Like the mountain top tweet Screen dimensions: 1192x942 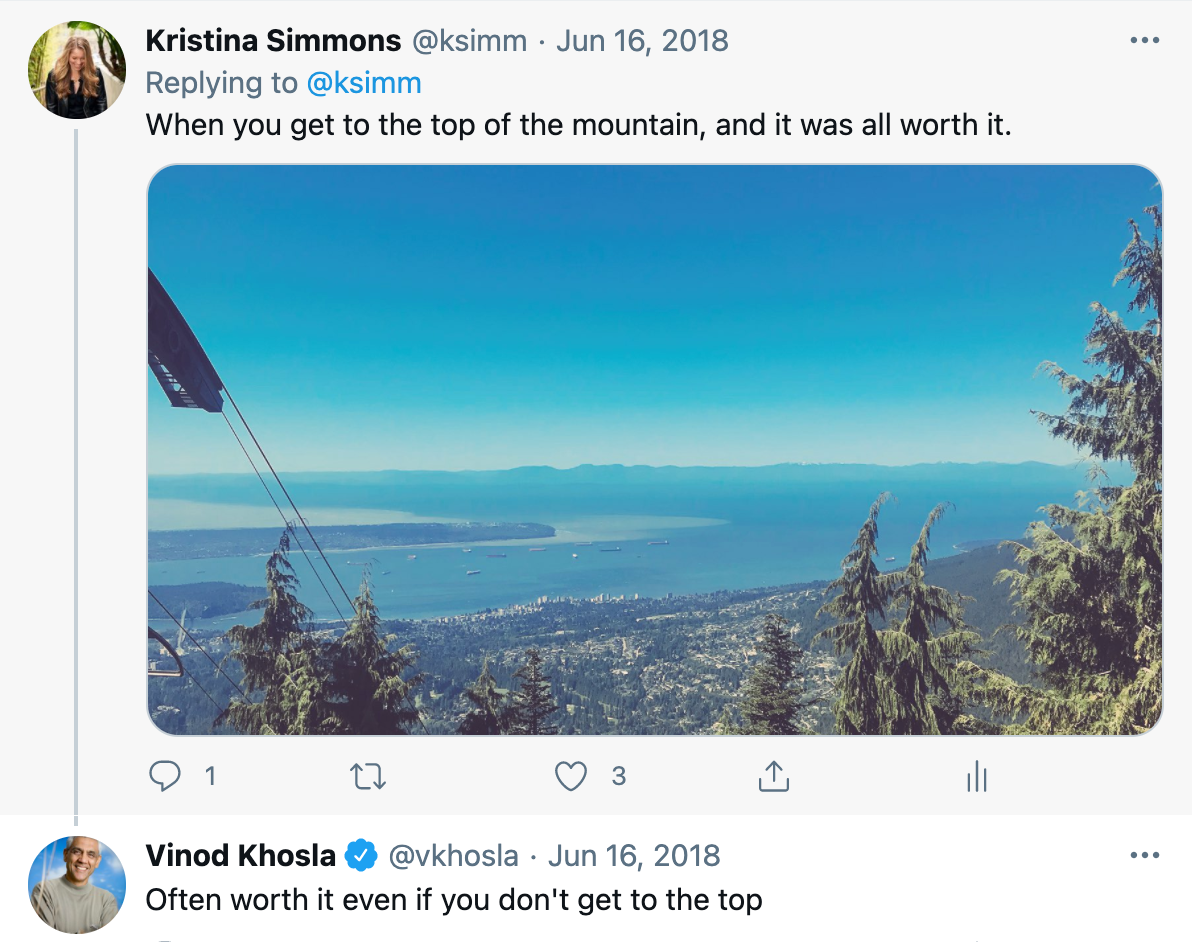point(570,776)
